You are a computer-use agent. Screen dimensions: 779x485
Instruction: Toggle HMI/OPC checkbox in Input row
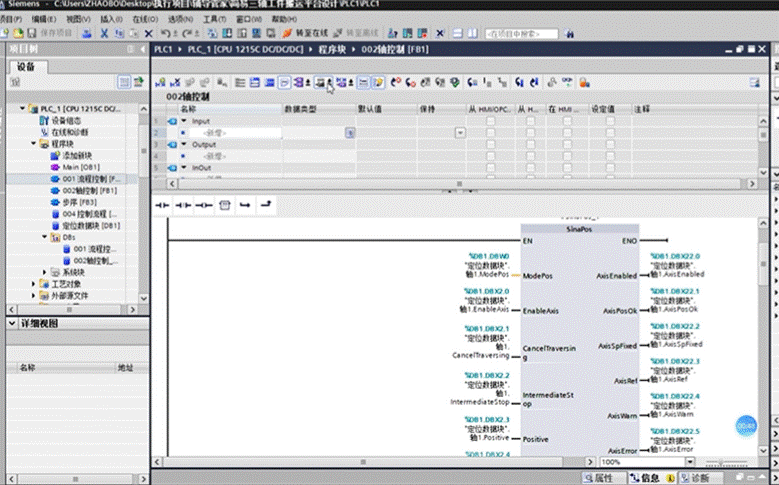[x=490, y=121]
